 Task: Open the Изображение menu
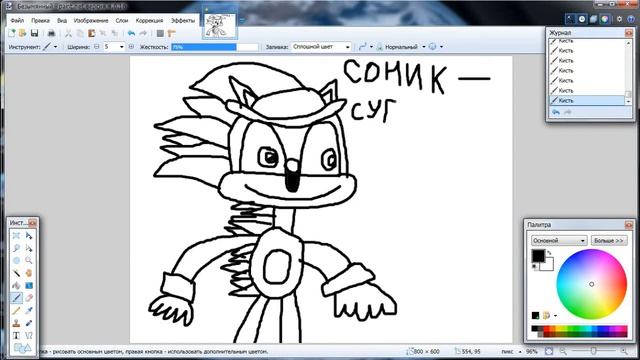point(91,20)
